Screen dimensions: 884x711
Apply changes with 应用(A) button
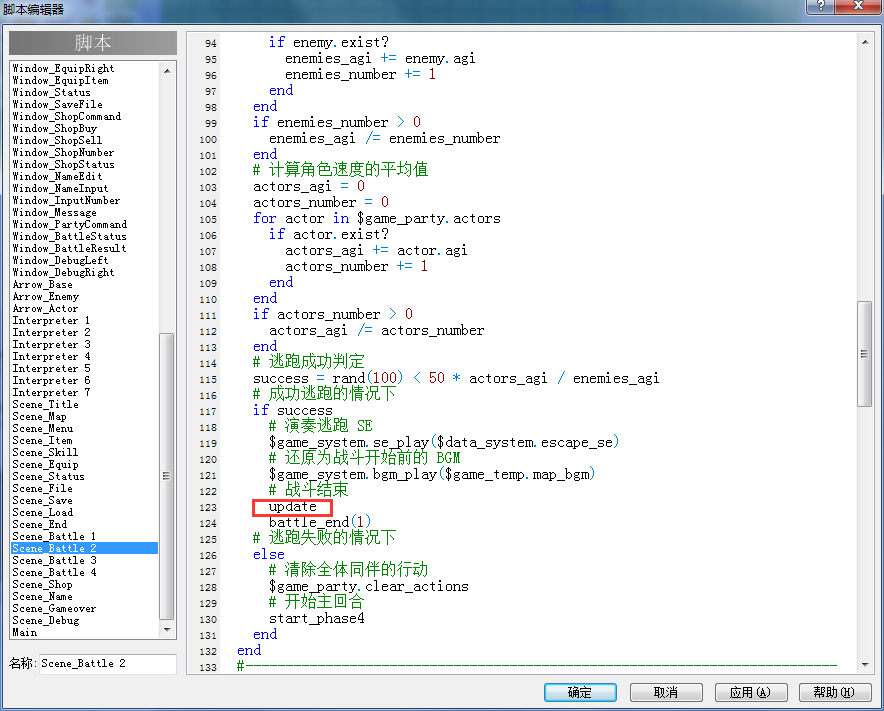coord(750,692)
